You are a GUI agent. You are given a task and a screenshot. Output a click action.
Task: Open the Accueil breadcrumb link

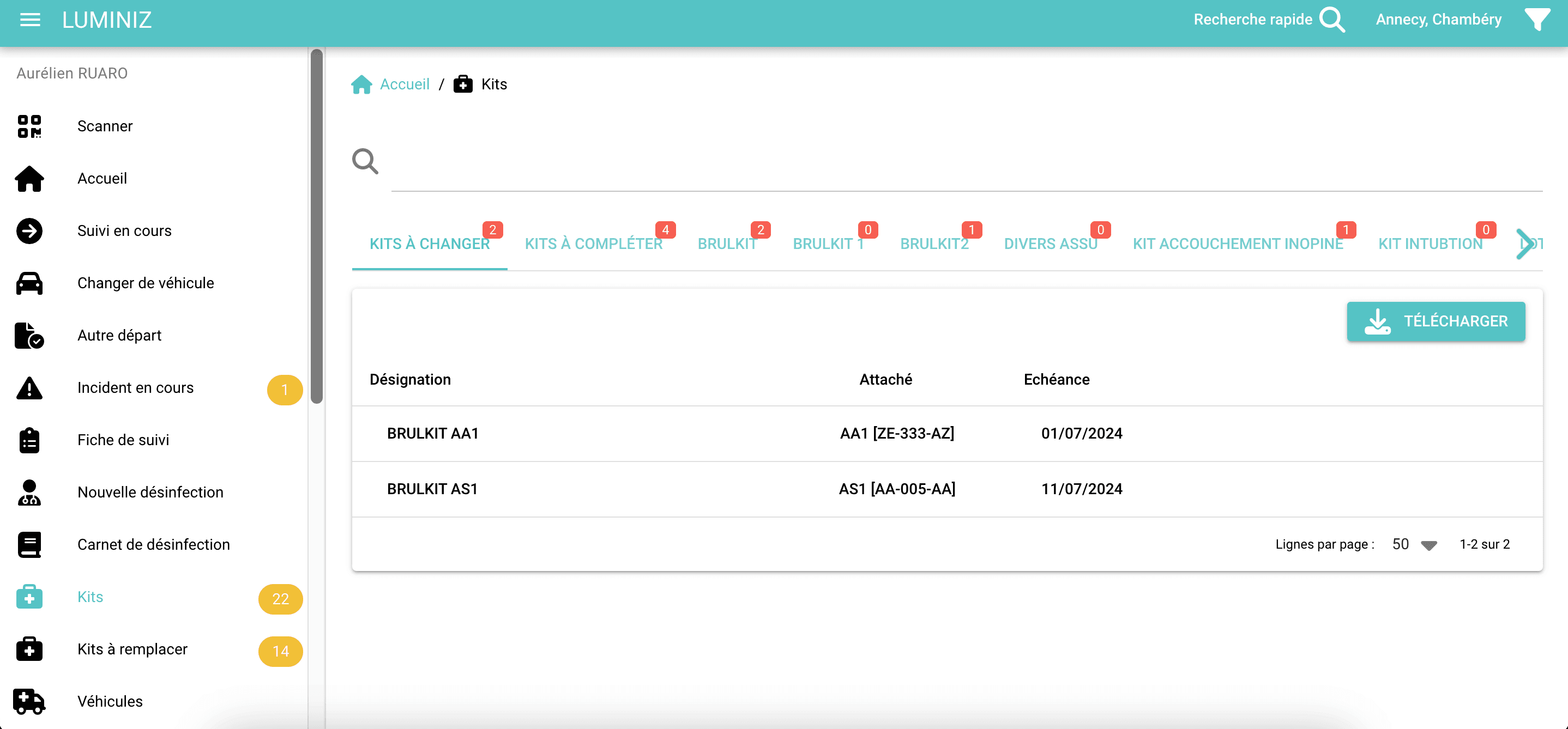coord(405,84)
